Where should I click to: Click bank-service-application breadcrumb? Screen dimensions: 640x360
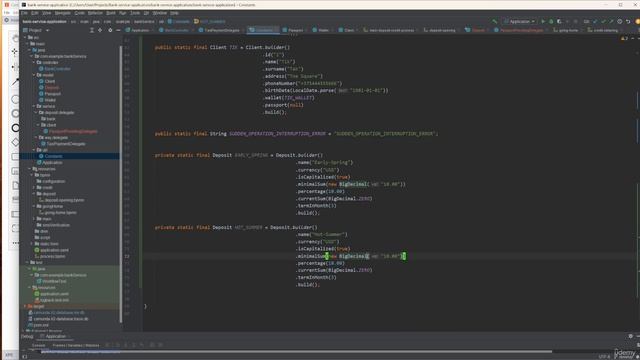44,21
